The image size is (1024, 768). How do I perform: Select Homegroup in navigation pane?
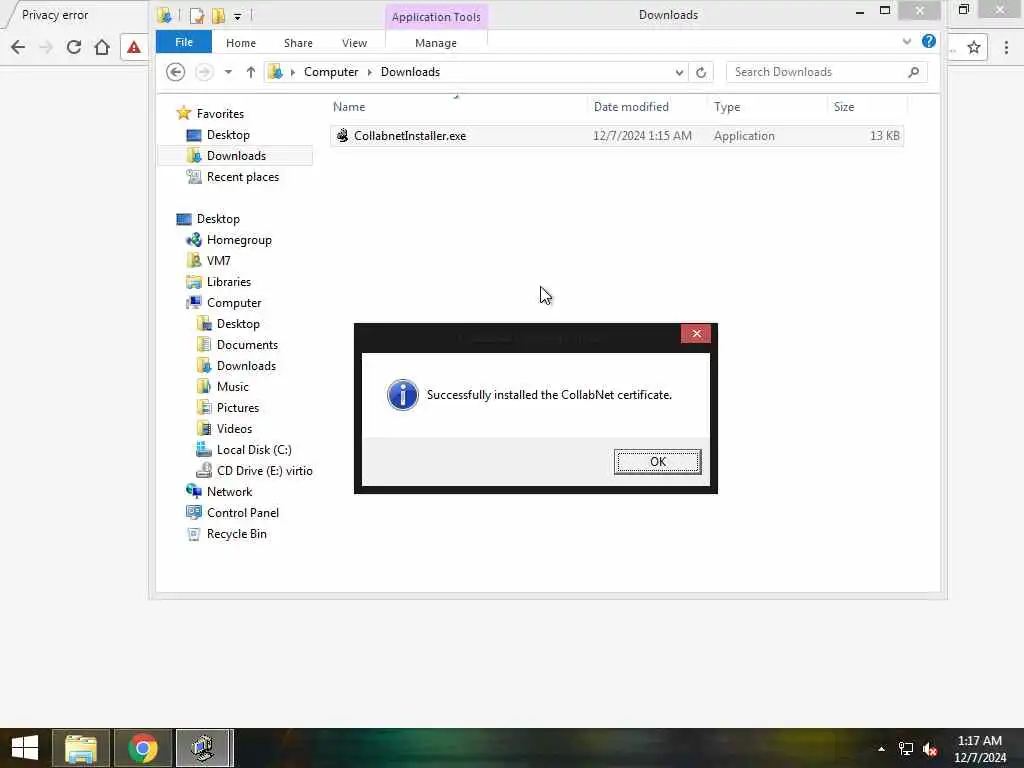click(239, 240)
